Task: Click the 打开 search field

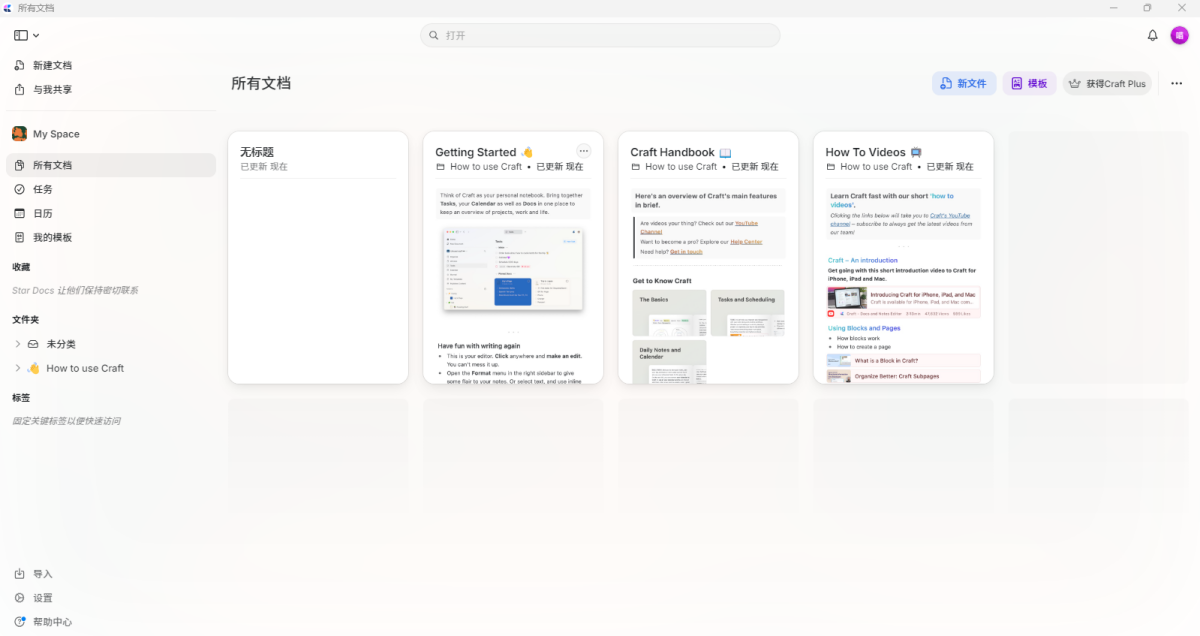Action: tap(600, 35)
